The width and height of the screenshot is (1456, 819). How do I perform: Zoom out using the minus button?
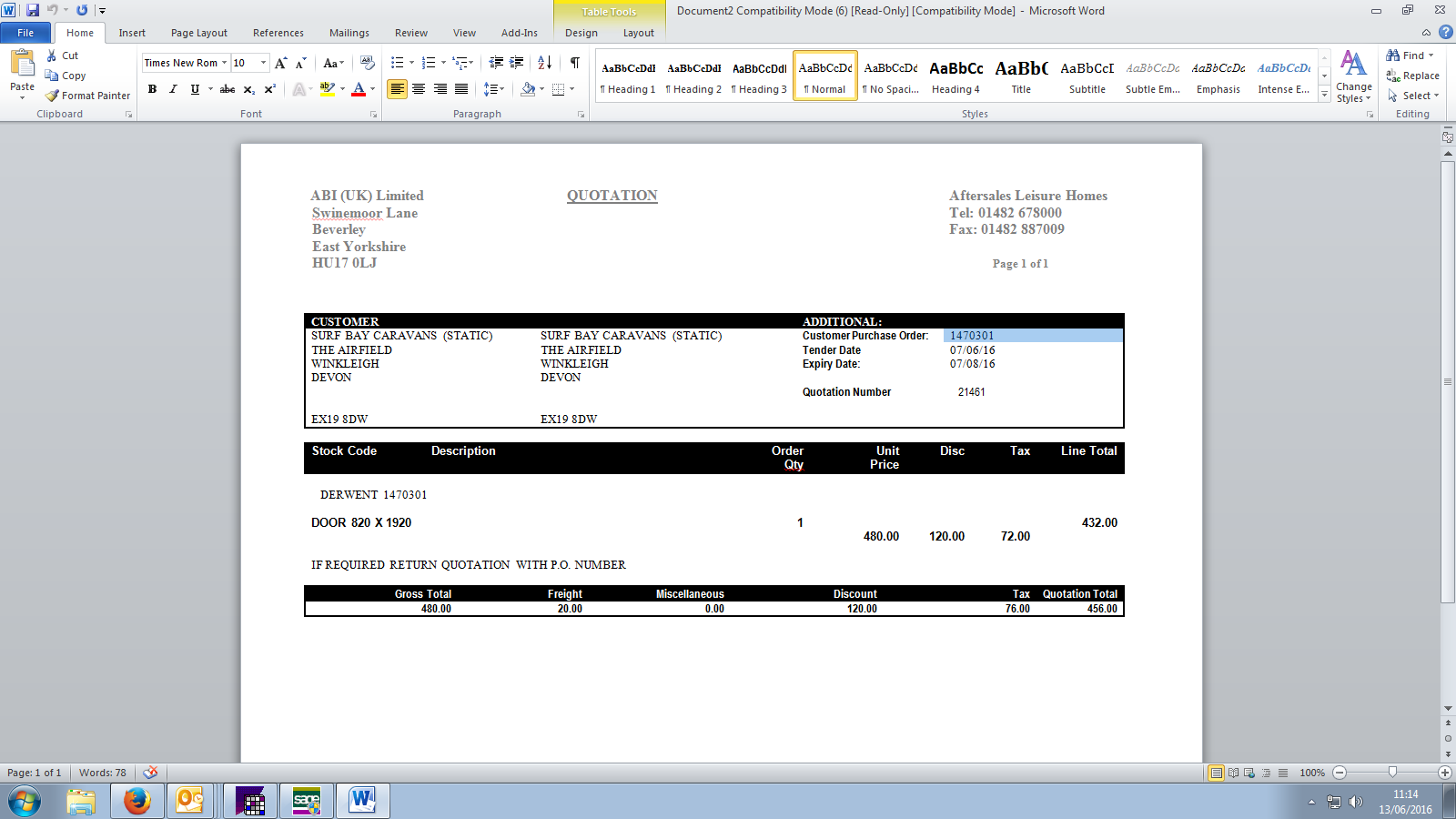tap(1340, 773)
